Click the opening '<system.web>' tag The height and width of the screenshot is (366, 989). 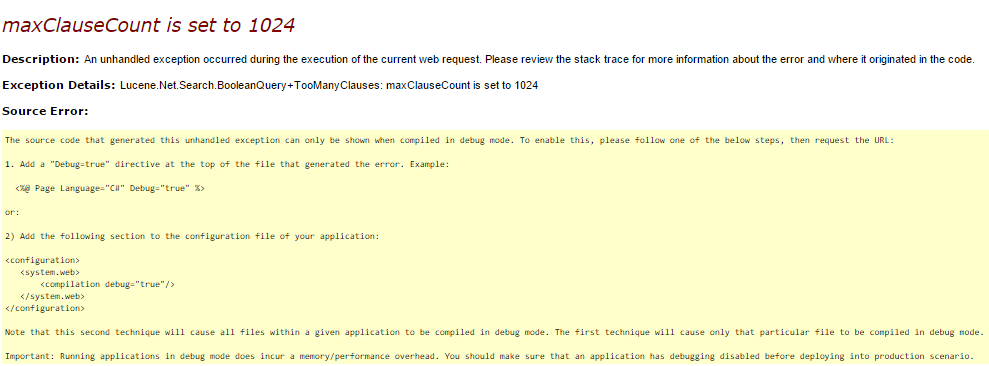(50, 272)
